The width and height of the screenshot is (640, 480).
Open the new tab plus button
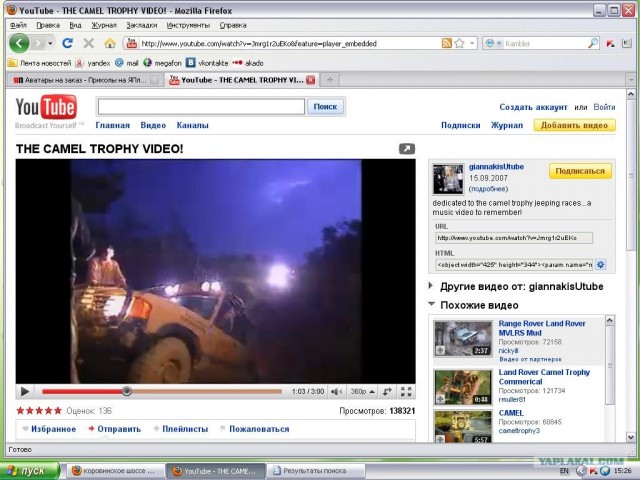coord(330,80)
